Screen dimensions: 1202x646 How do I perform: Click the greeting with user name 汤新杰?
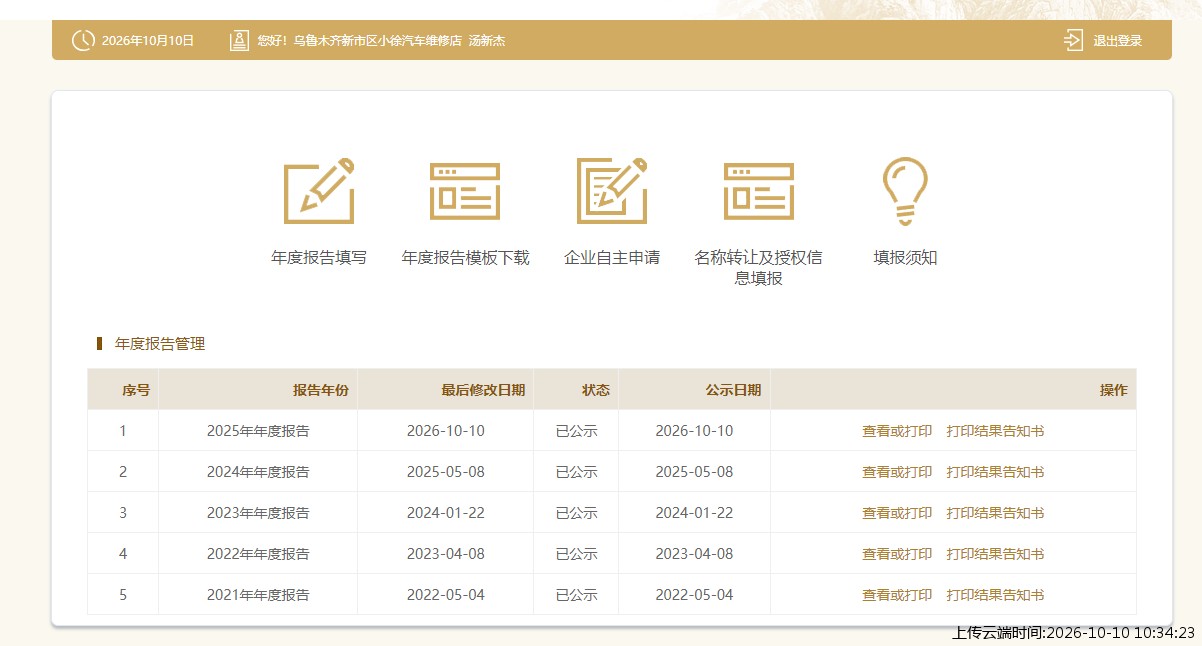tap(381, 41)
